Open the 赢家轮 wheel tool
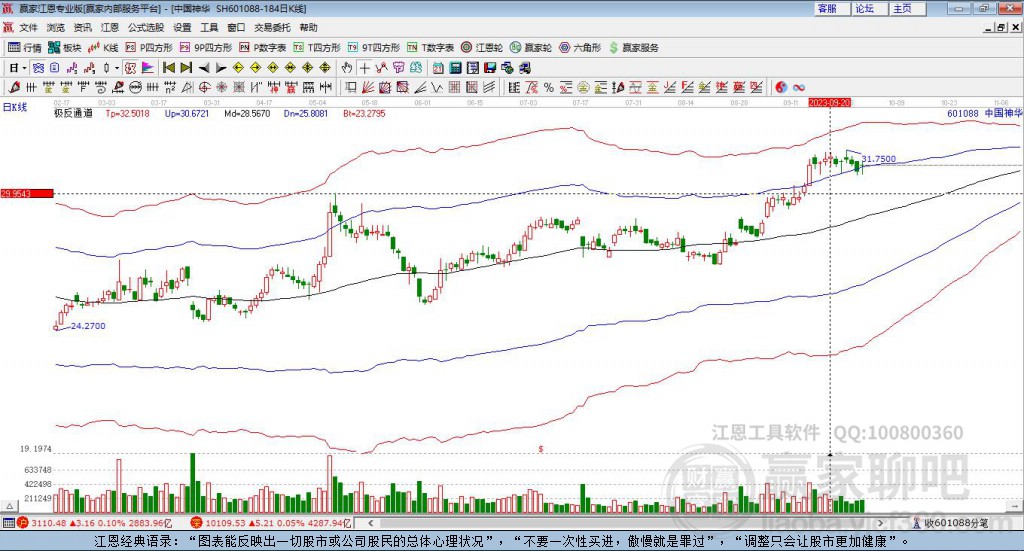 click(531, 48)
